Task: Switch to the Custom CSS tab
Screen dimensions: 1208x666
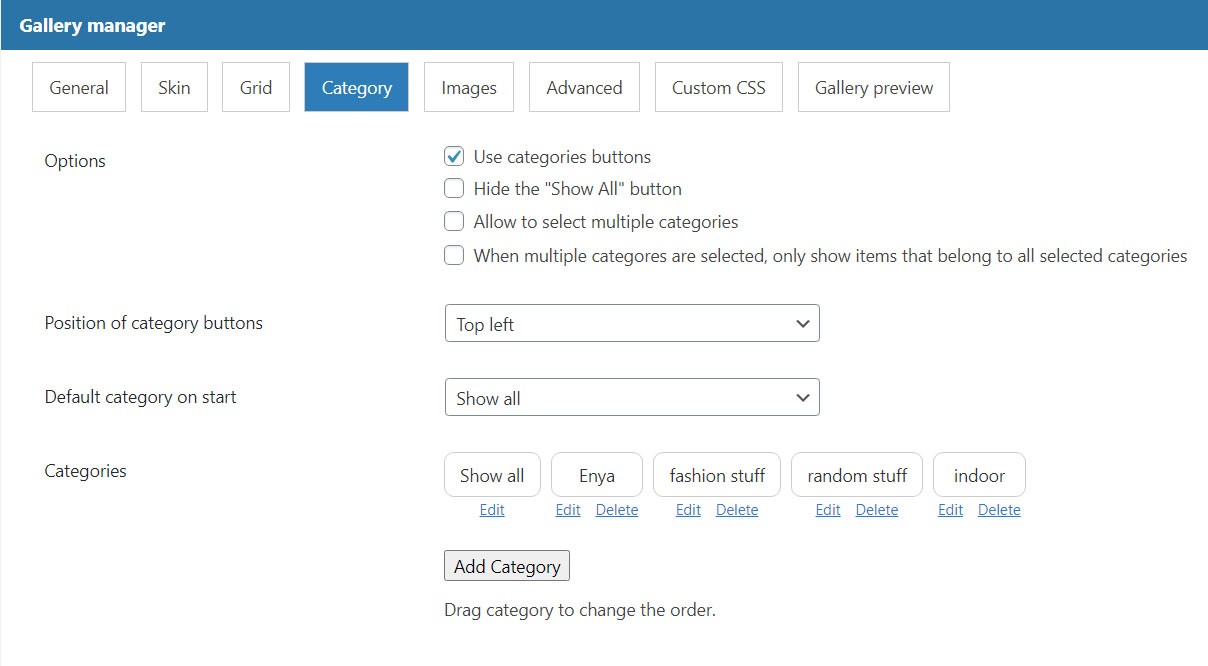Action: click(x=719, y=88)
